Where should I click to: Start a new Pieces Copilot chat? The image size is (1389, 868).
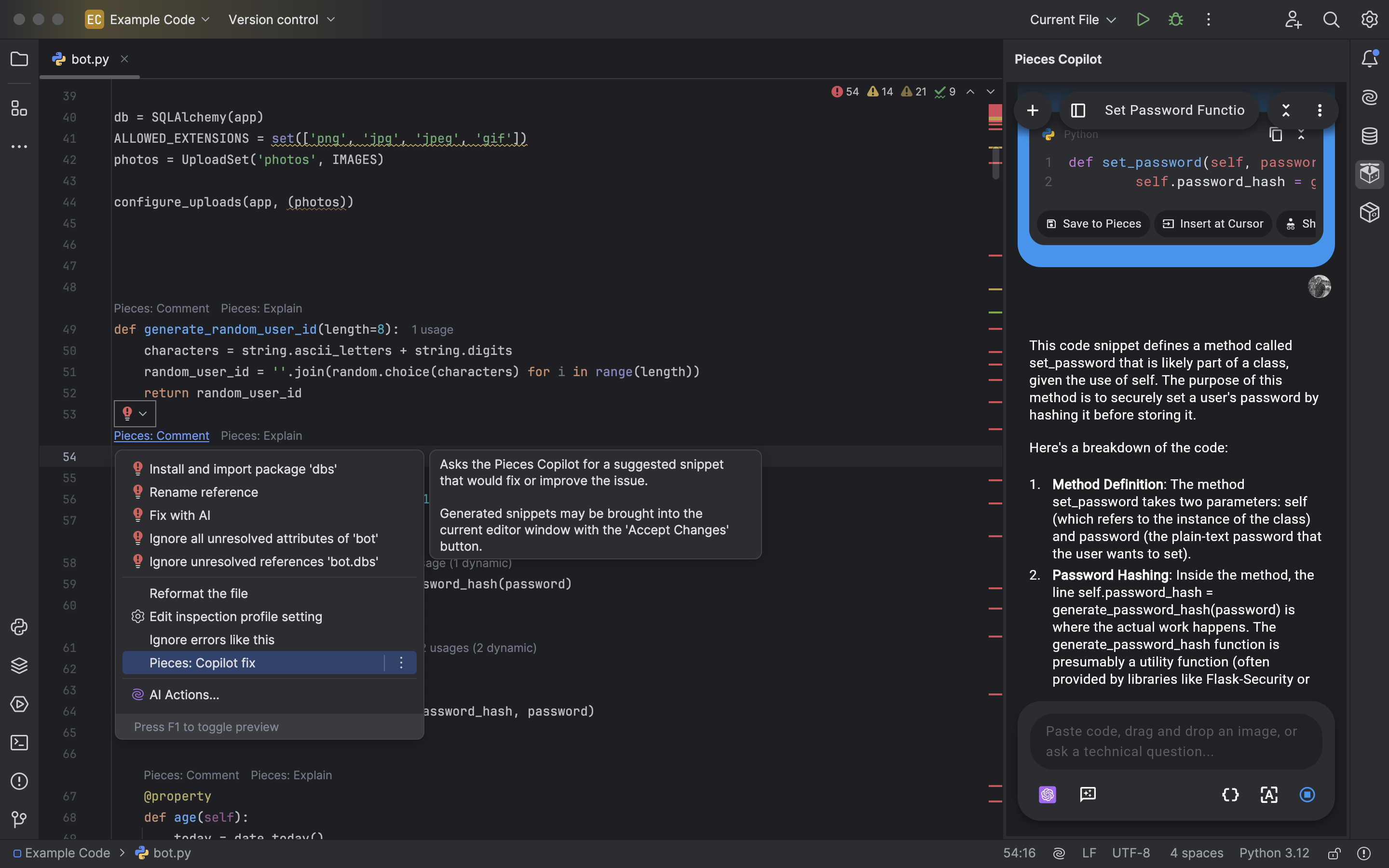point(1032,110)
